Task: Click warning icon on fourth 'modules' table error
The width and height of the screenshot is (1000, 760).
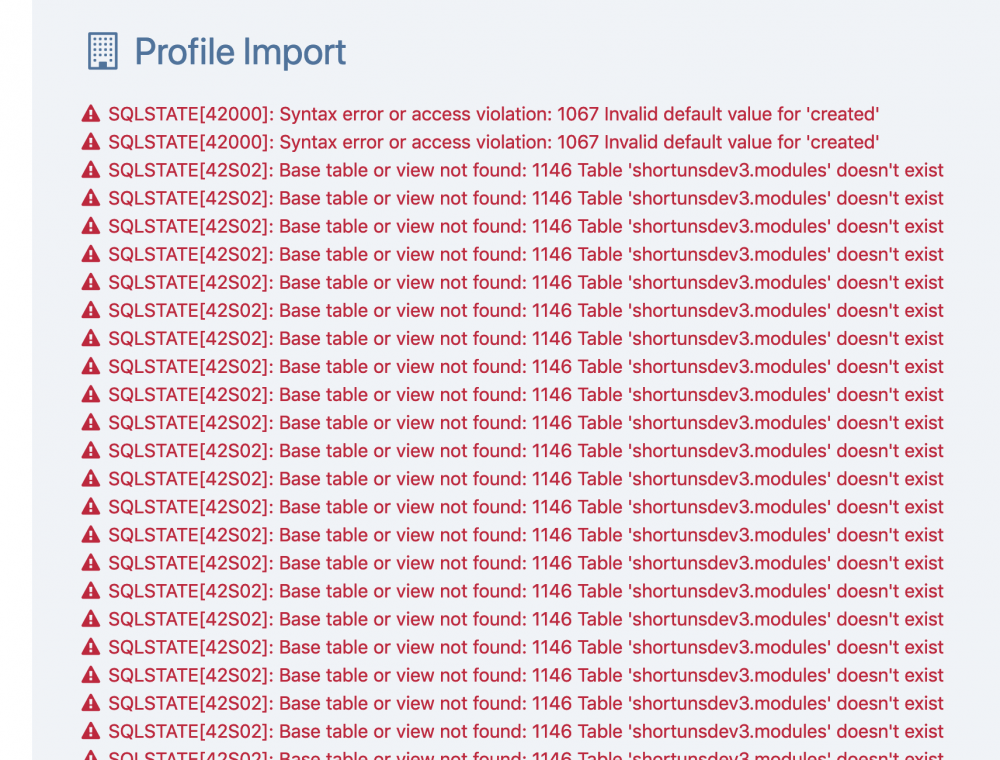Action: (x=91, y=254)
